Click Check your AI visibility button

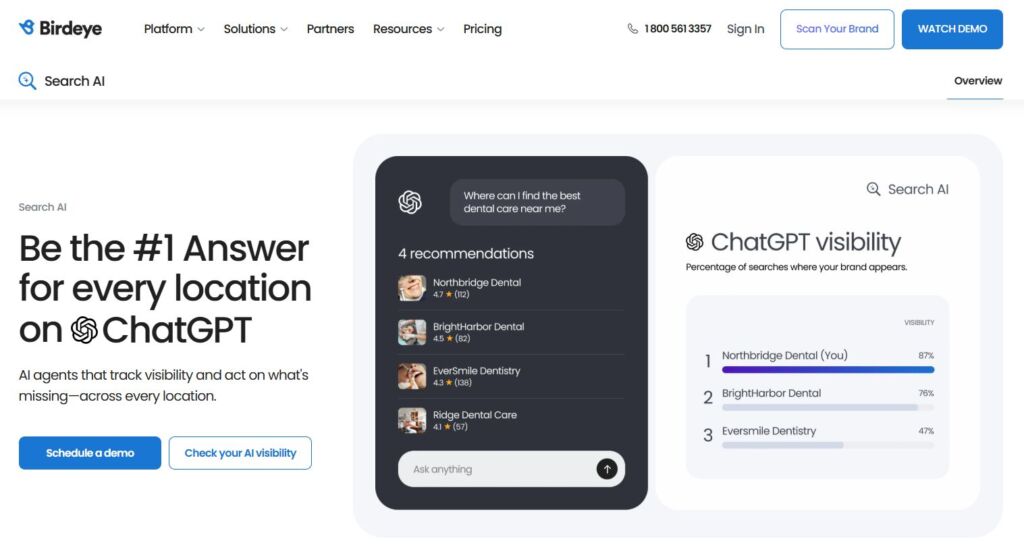[240, 453]
